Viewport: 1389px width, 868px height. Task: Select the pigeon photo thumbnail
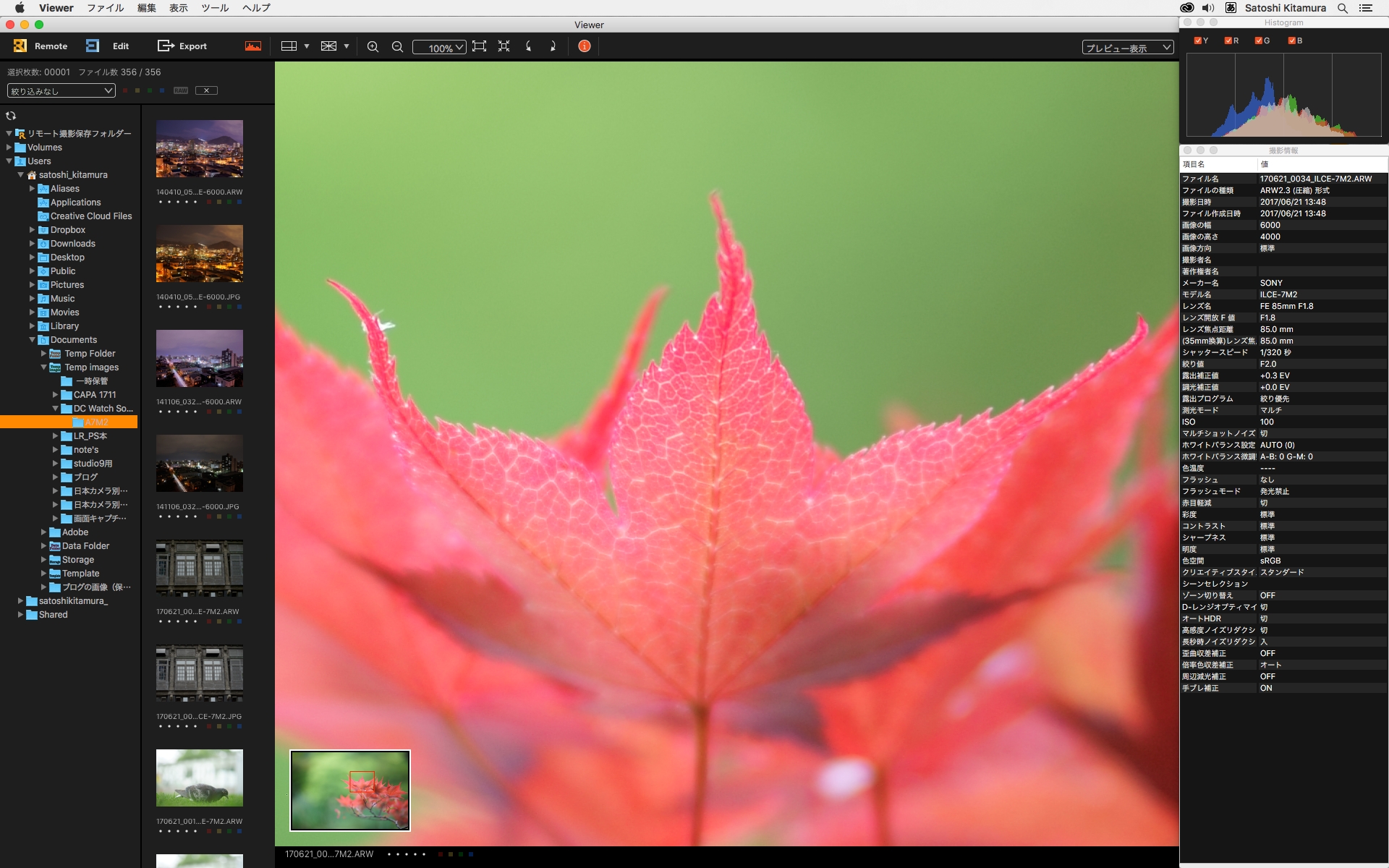click(200, 778)
